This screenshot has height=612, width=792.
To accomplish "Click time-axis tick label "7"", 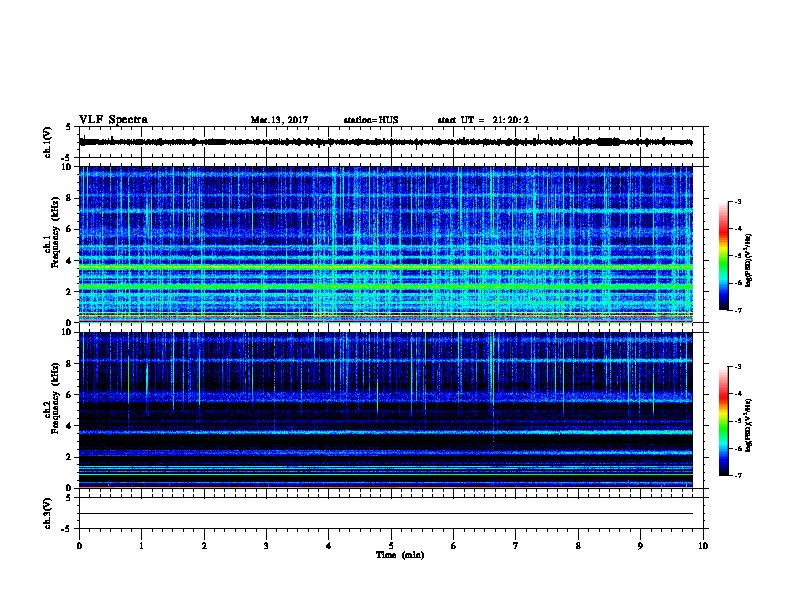I will pos(516,545).
